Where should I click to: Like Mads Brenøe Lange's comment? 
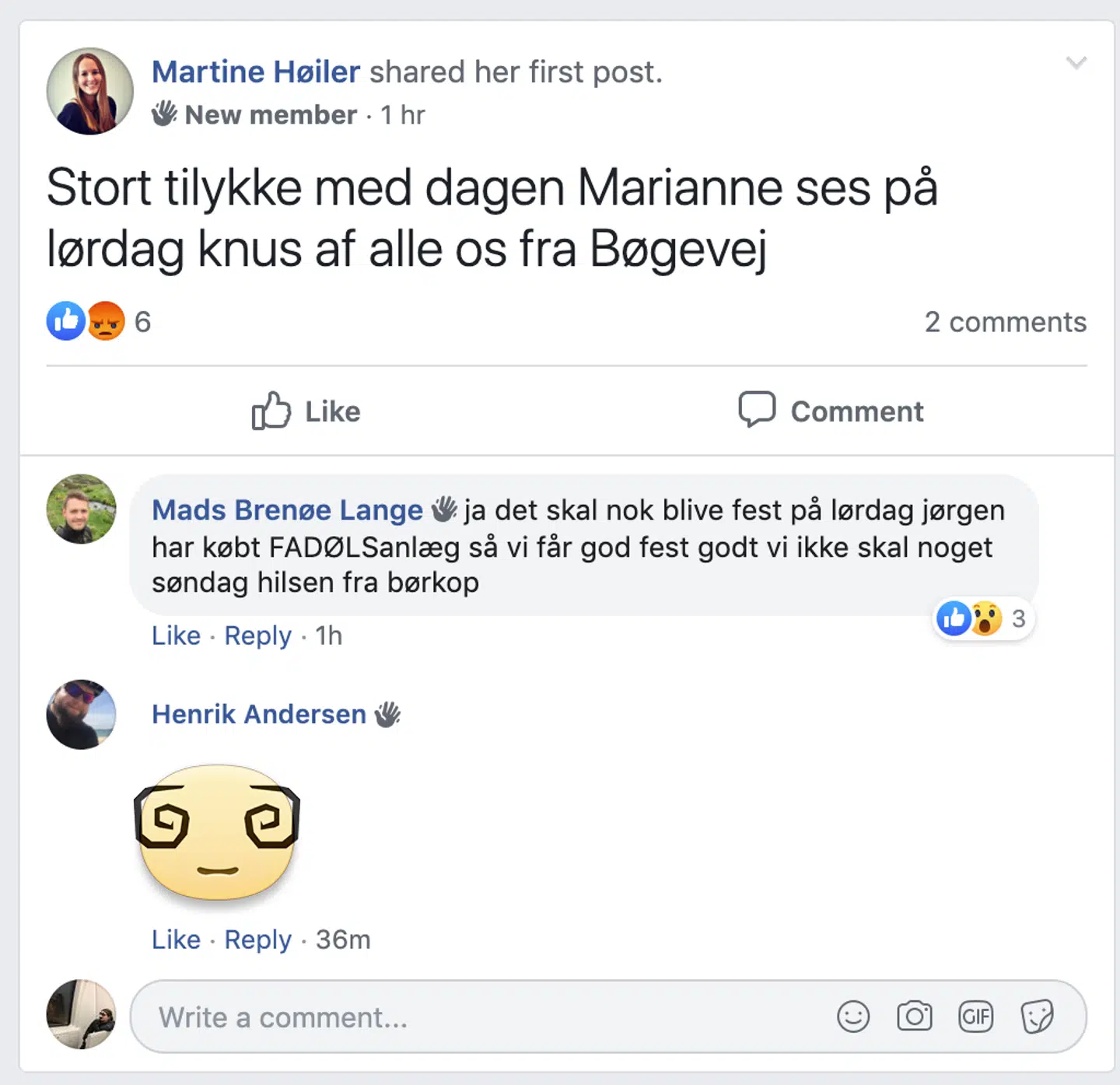(177, 635)
